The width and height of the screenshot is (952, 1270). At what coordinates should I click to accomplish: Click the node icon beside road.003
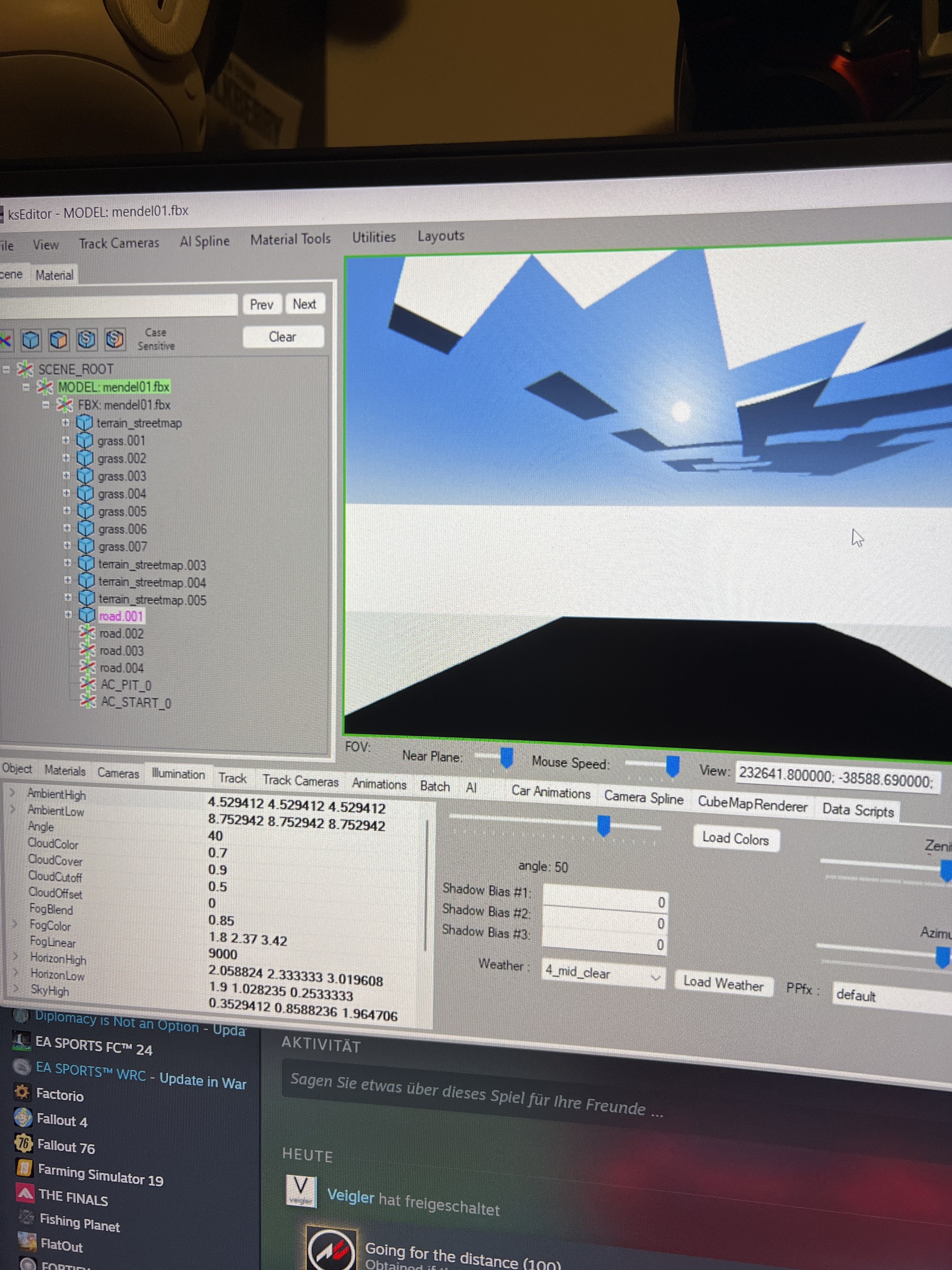(87, 650)
